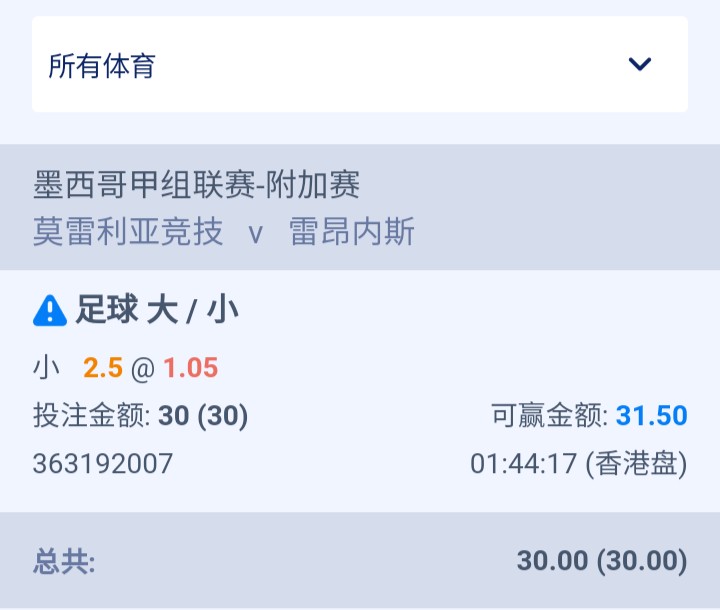Expand the dropdown chevron arrow
Screen dimensions: 720x610
pos(640,64)
